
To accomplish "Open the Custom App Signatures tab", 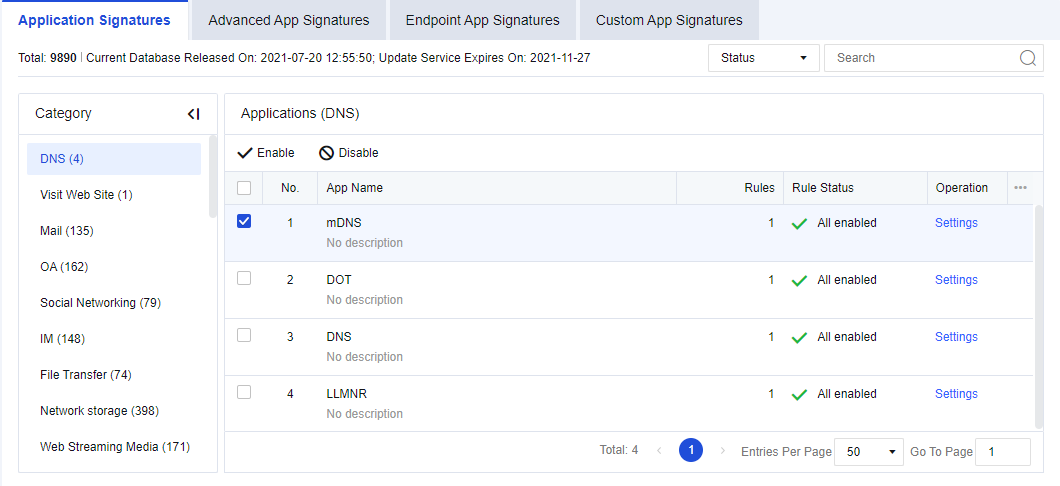I will [669, 20].
